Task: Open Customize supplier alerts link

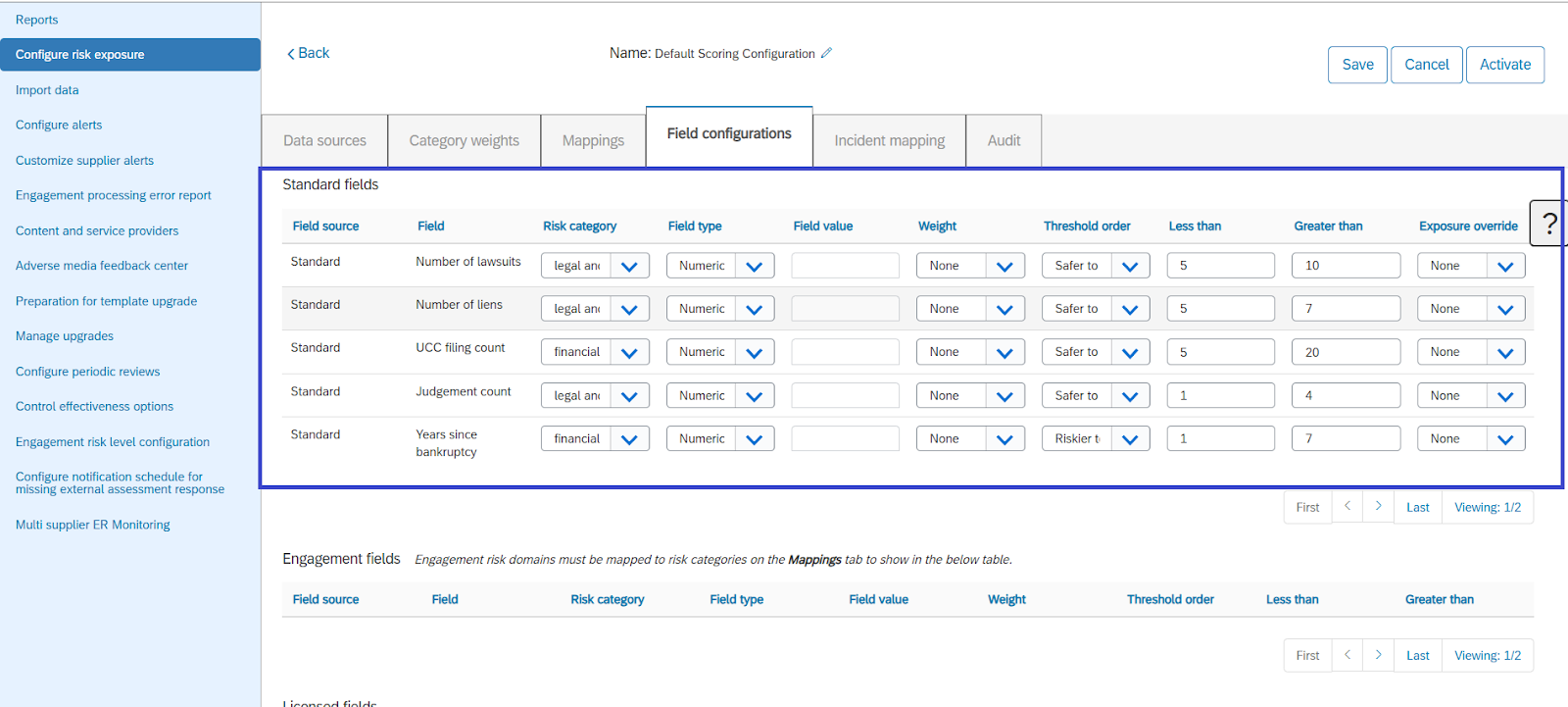Action: click(x=84, y=161)
